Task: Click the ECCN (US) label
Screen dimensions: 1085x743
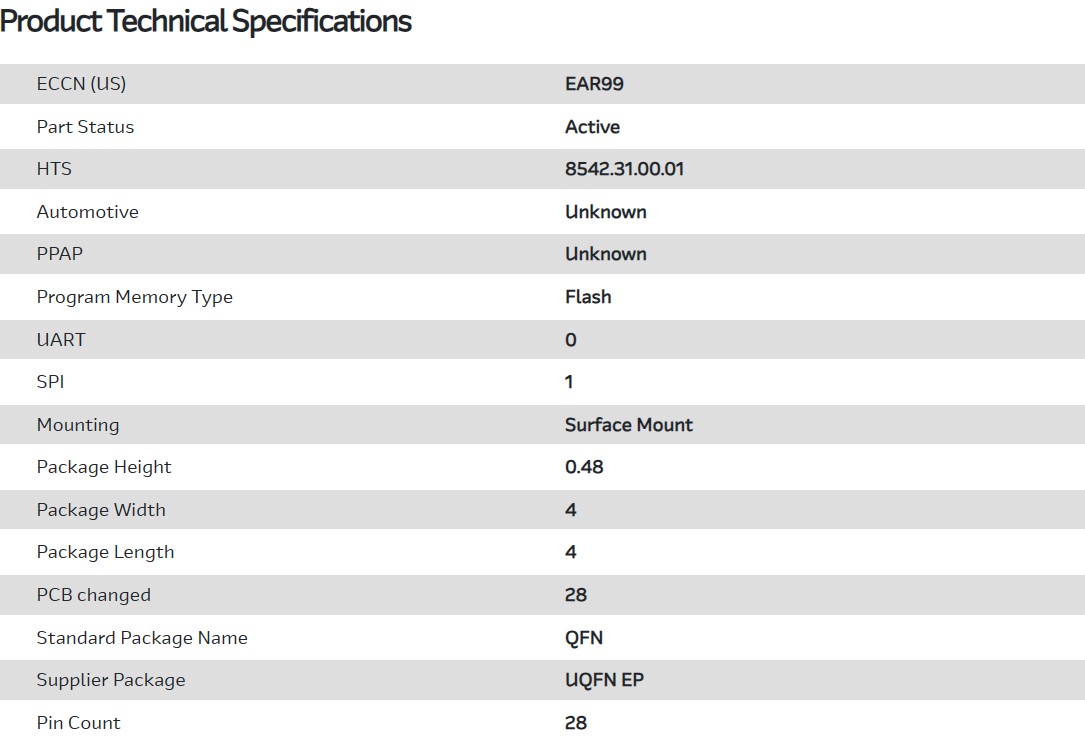Action: [x=81, y=84]
